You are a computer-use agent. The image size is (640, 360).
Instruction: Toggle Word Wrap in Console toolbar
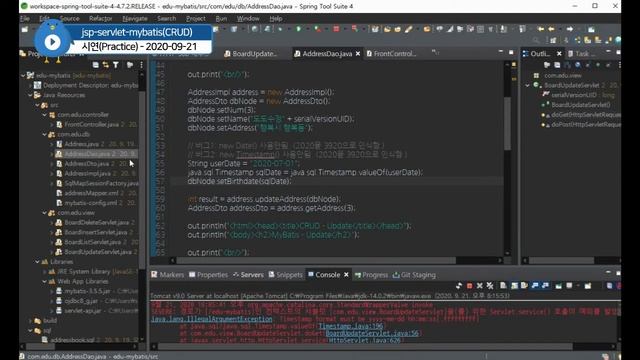tap(524, 286)
